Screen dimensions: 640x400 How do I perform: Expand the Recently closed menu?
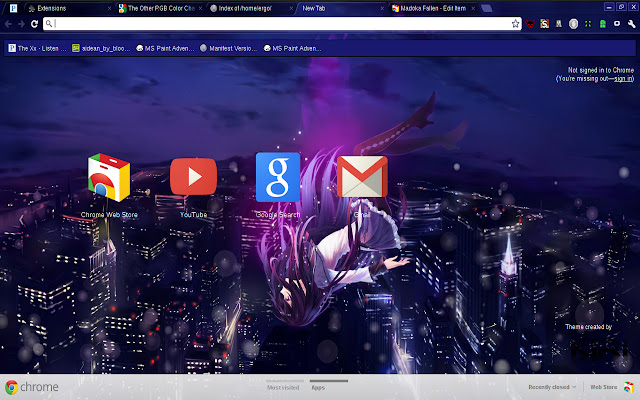pyautogui.click(x=552, y=387)
